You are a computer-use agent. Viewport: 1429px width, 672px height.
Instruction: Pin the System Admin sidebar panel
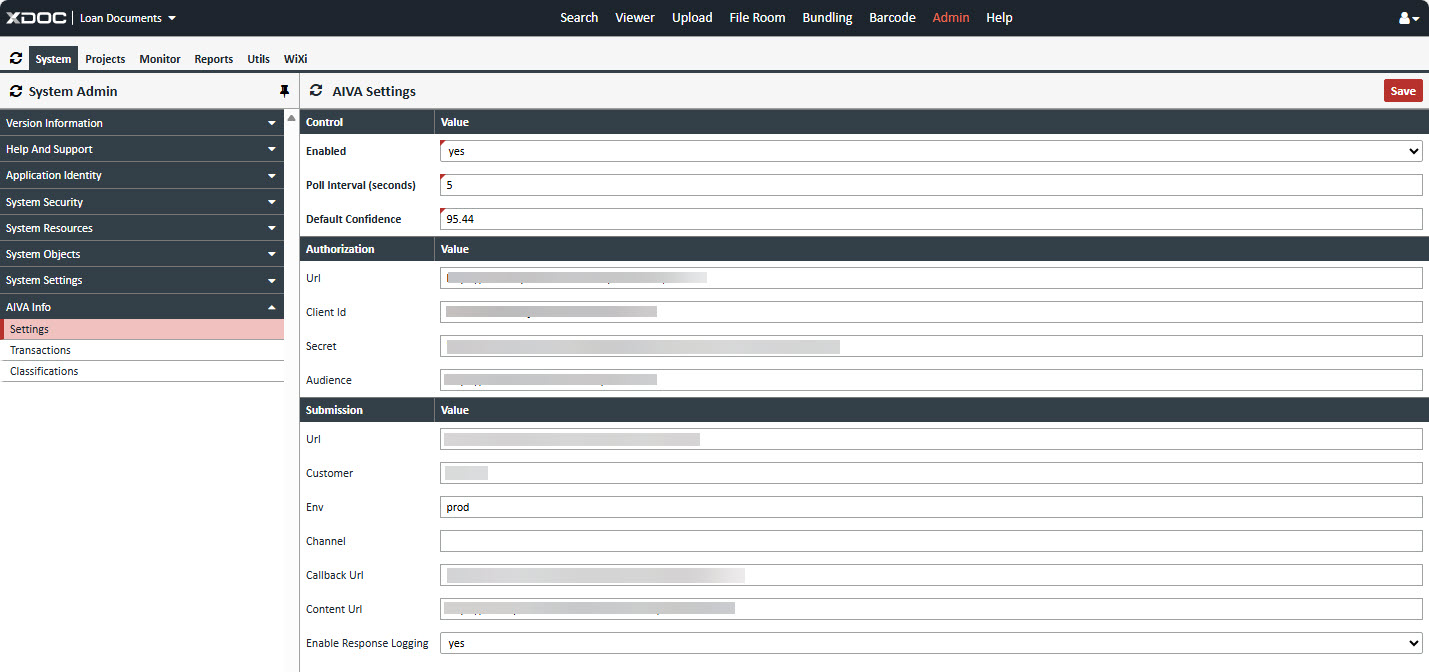pyautogui.click(x=284, y=91)
